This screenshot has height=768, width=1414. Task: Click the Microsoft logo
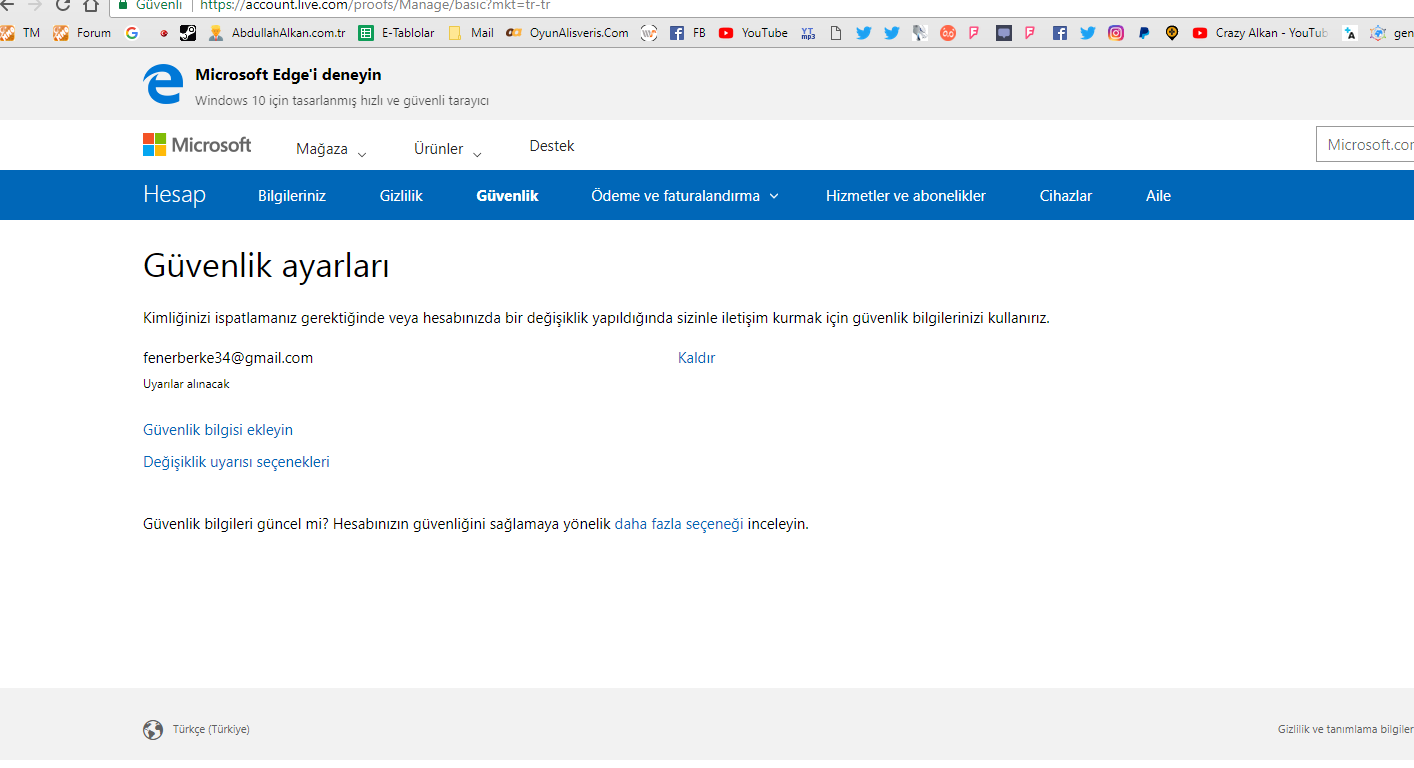click(197, 145)
